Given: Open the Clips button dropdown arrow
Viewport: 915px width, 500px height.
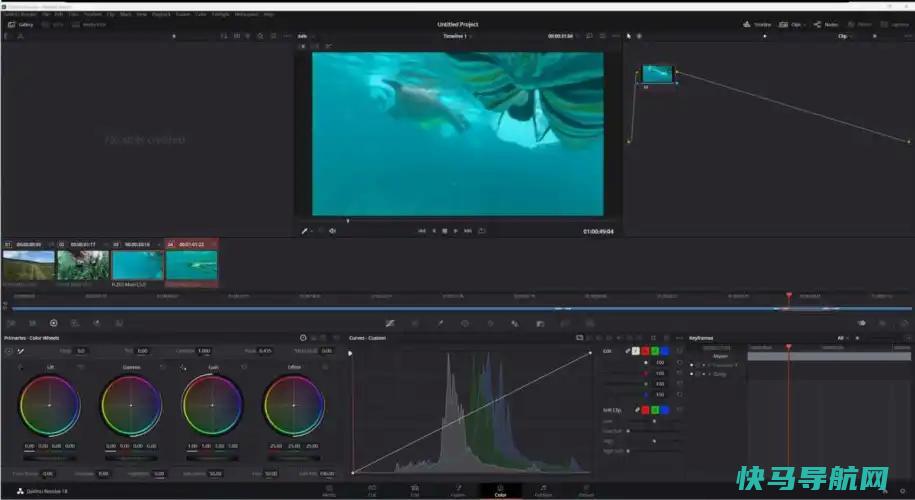Looking at the screenshot, I should 805,25.
